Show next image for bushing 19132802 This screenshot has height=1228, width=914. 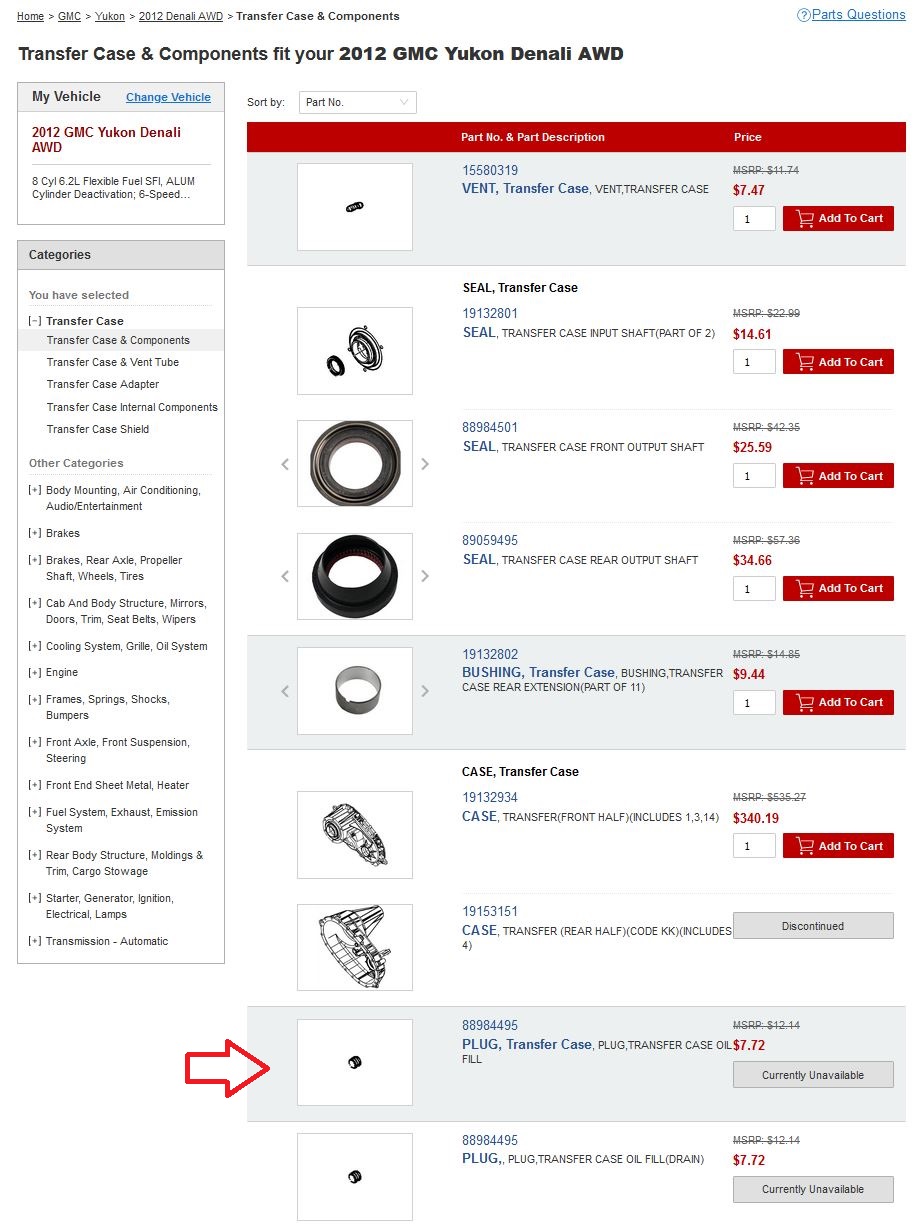coord(425,690)
